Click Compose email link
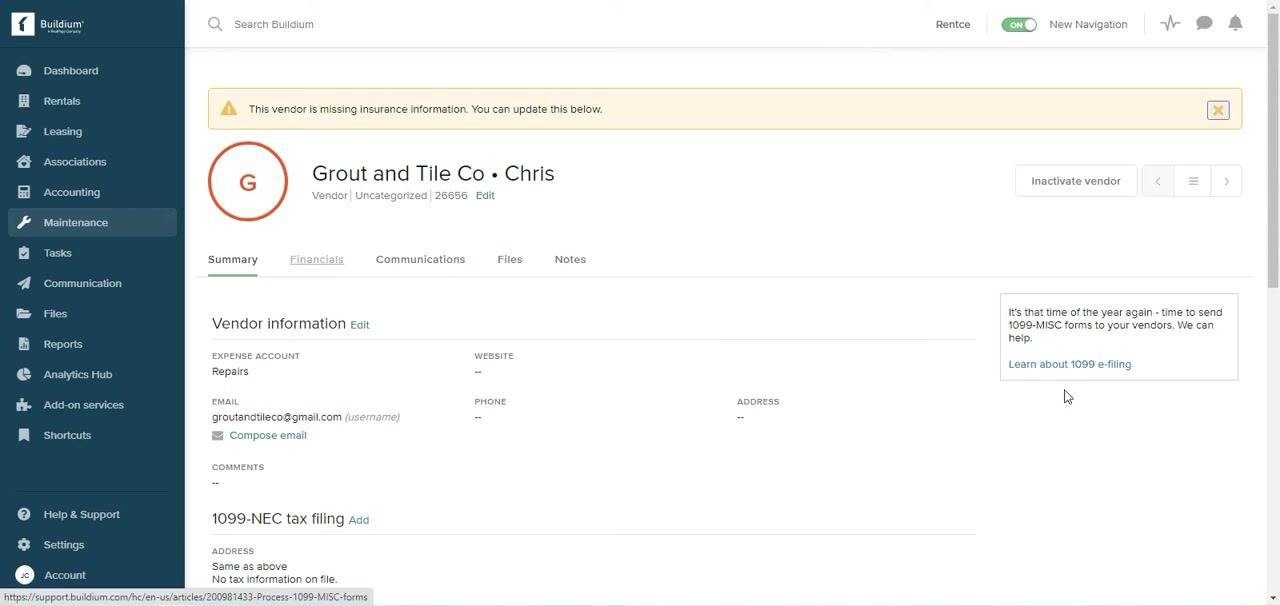This screenshot has height=606, width=1280. pyautogui.click(x=268, y=436)
